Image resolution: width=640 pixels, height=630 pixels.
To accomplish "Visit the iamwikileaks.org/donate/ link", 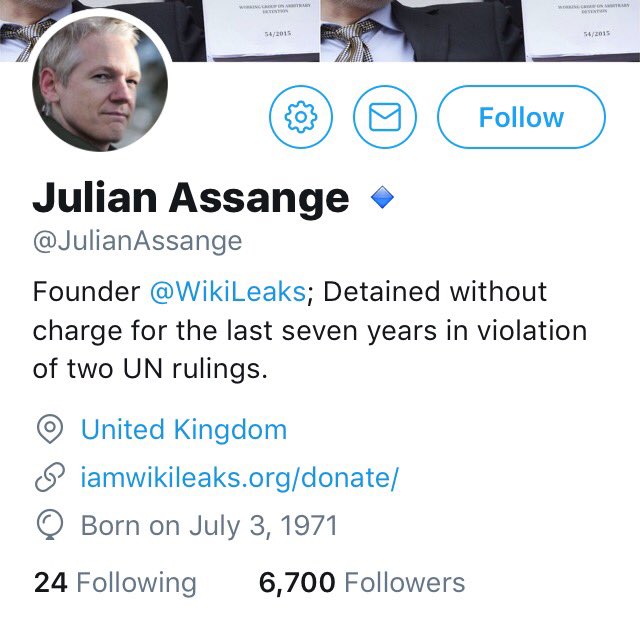I will click(240, 478).
